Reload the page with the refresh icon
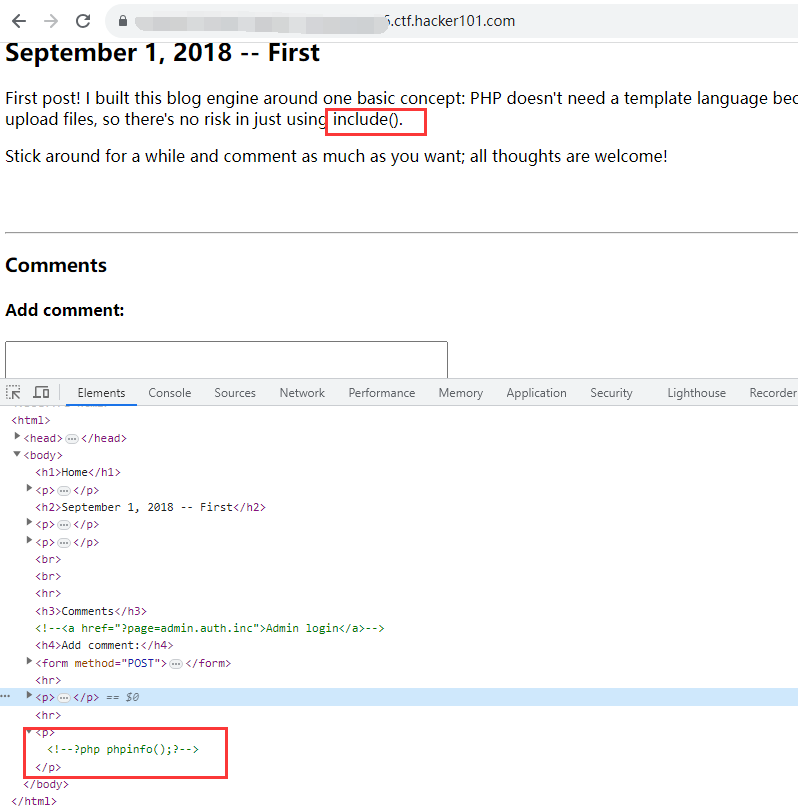The width and height of the screenshot is (798, 809). pyautogui.click(x=83, y=21)
